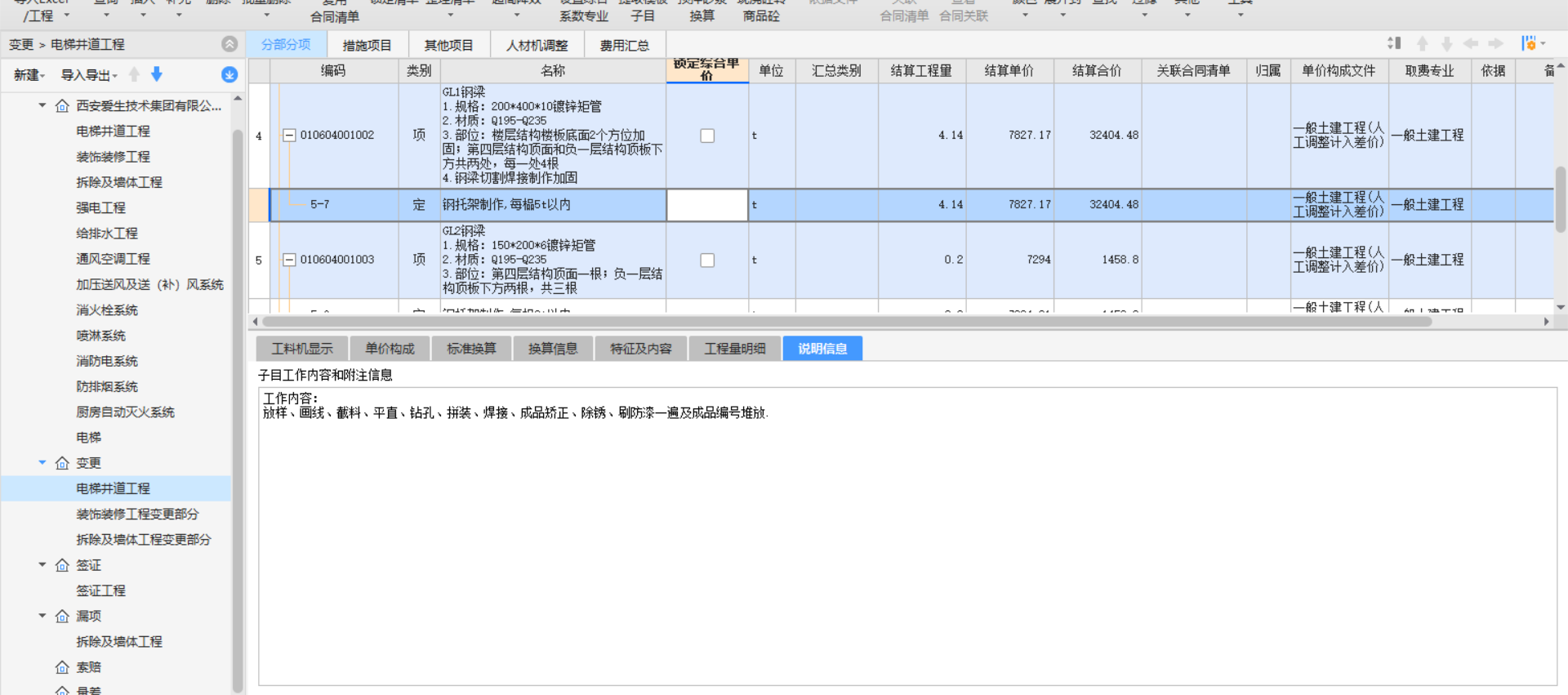
Task: Click the house icon next to 签证
Action: click(x=62, y=565)
